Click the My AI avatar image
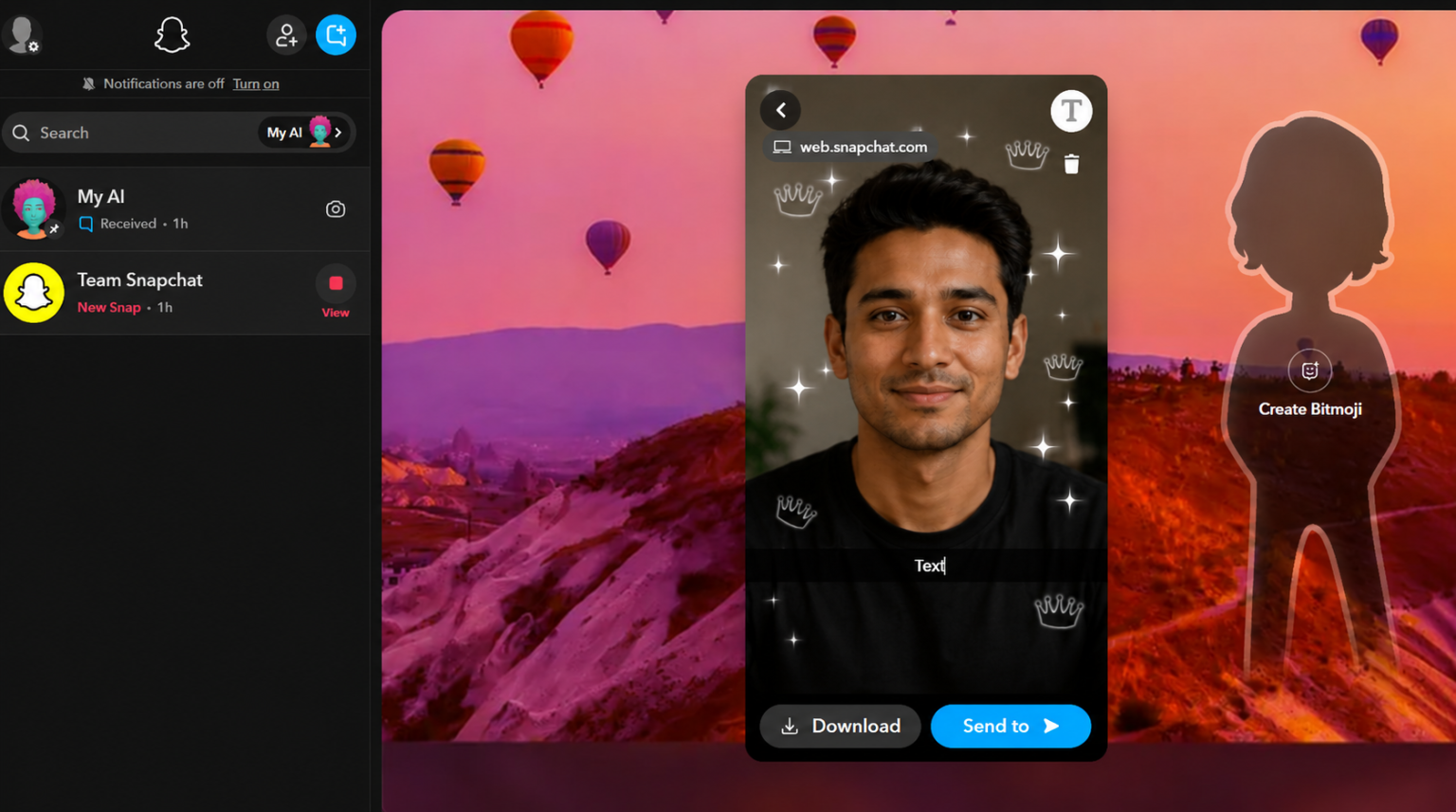 [34, 208]
